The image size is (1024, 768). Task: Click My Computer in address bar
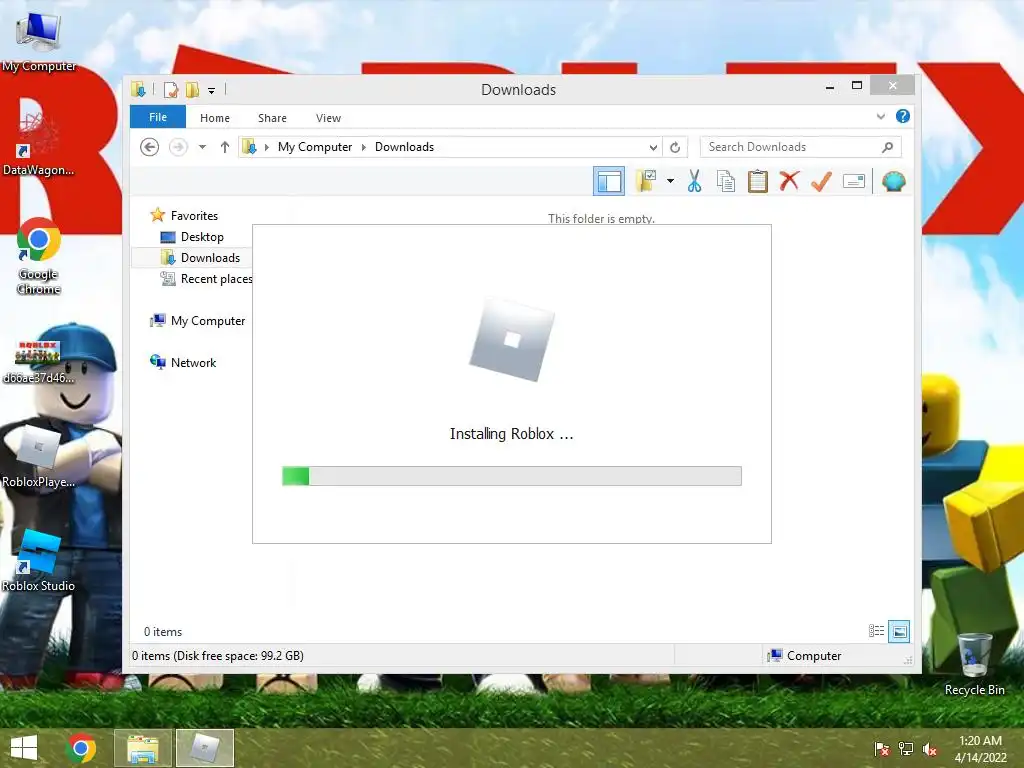click(x=315, y=147)
